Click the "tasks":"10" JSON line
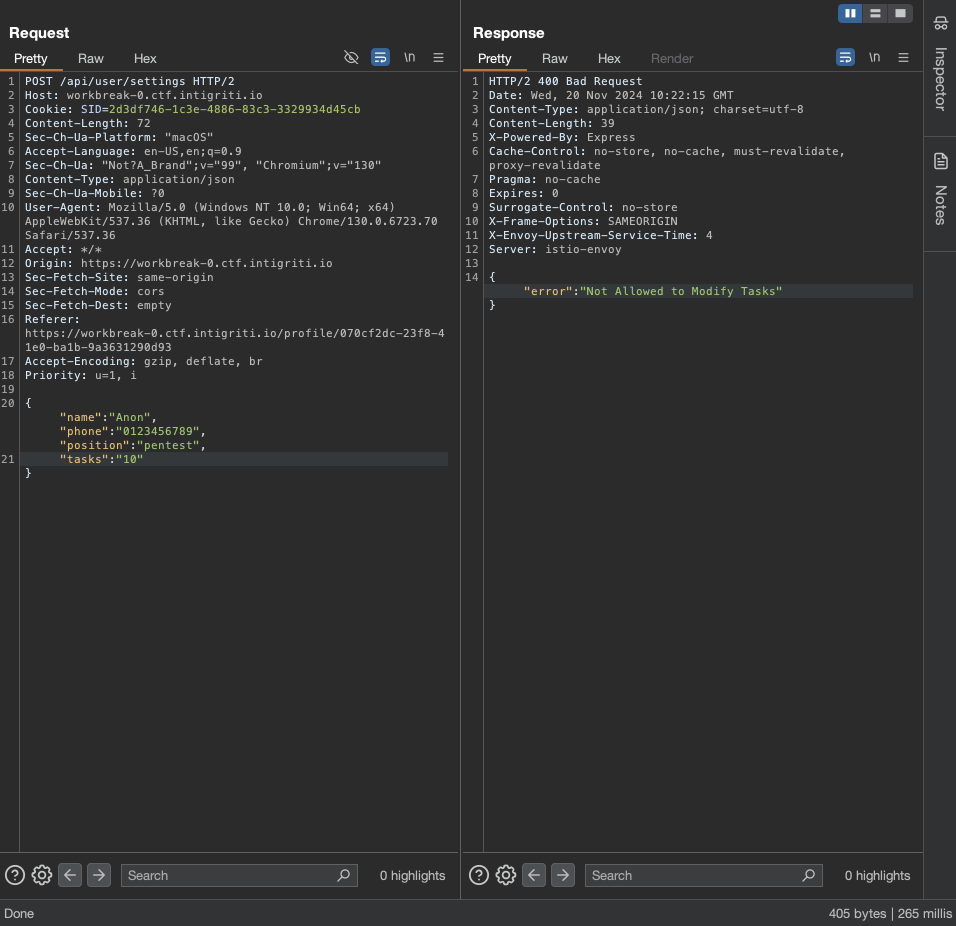This screenshot has width=956, height=926. 101,459
